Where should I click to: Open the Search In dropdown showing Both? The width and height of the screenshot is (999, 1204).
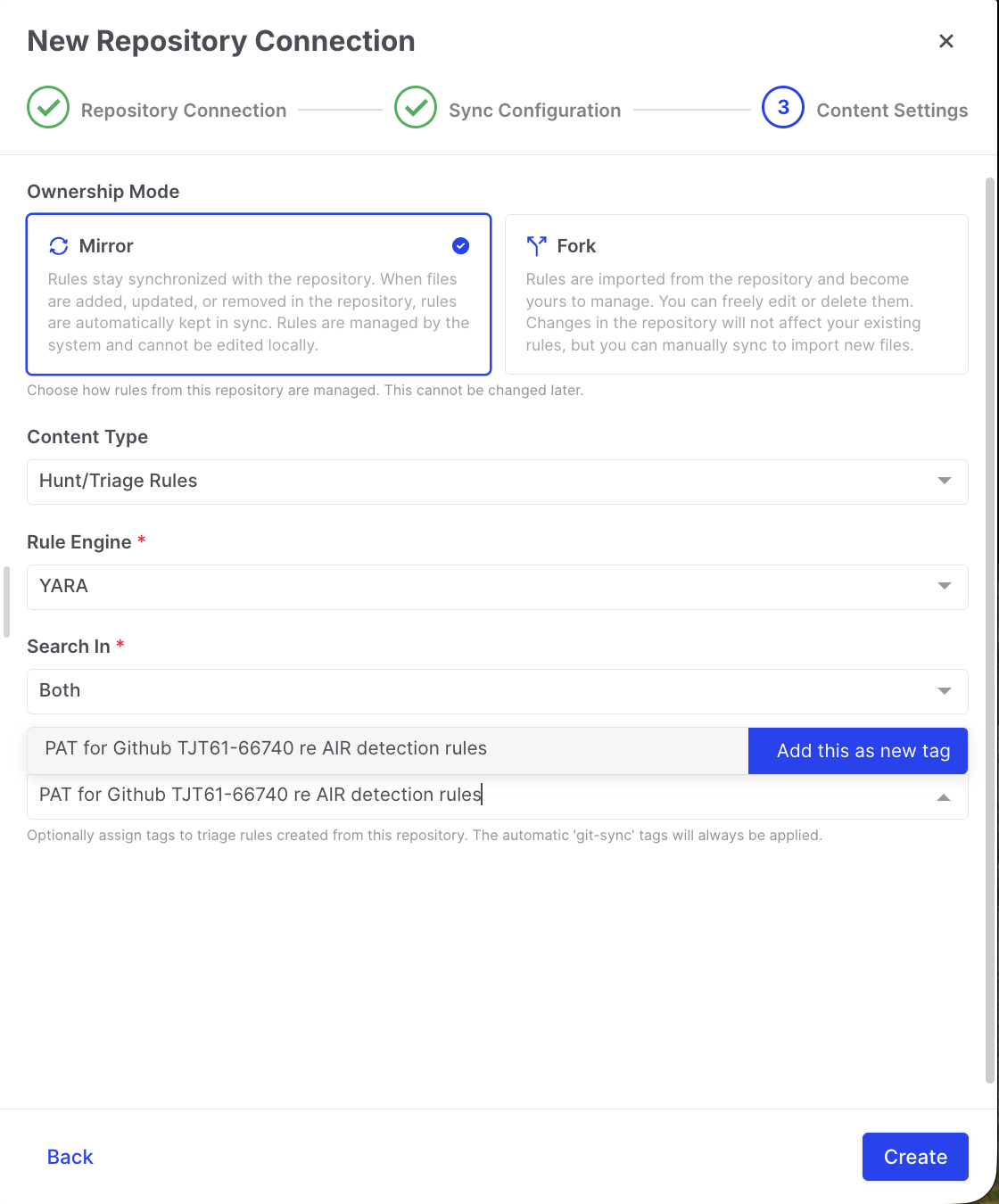(x=497, y=690)
